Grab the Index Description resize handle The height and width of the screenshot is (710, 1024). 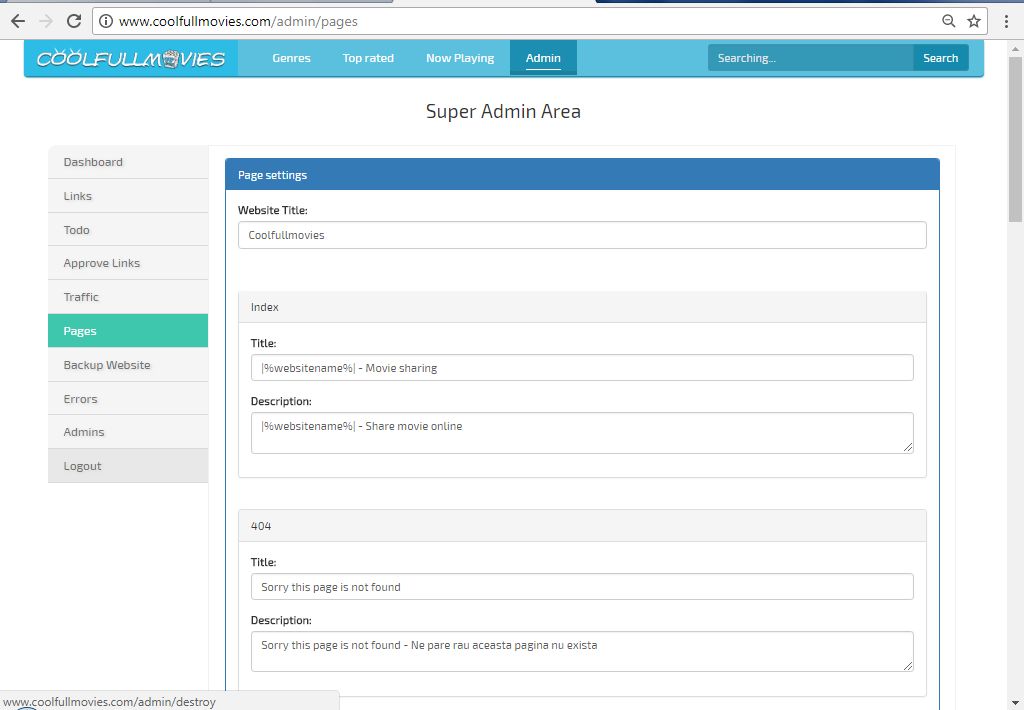pos(908,447)
